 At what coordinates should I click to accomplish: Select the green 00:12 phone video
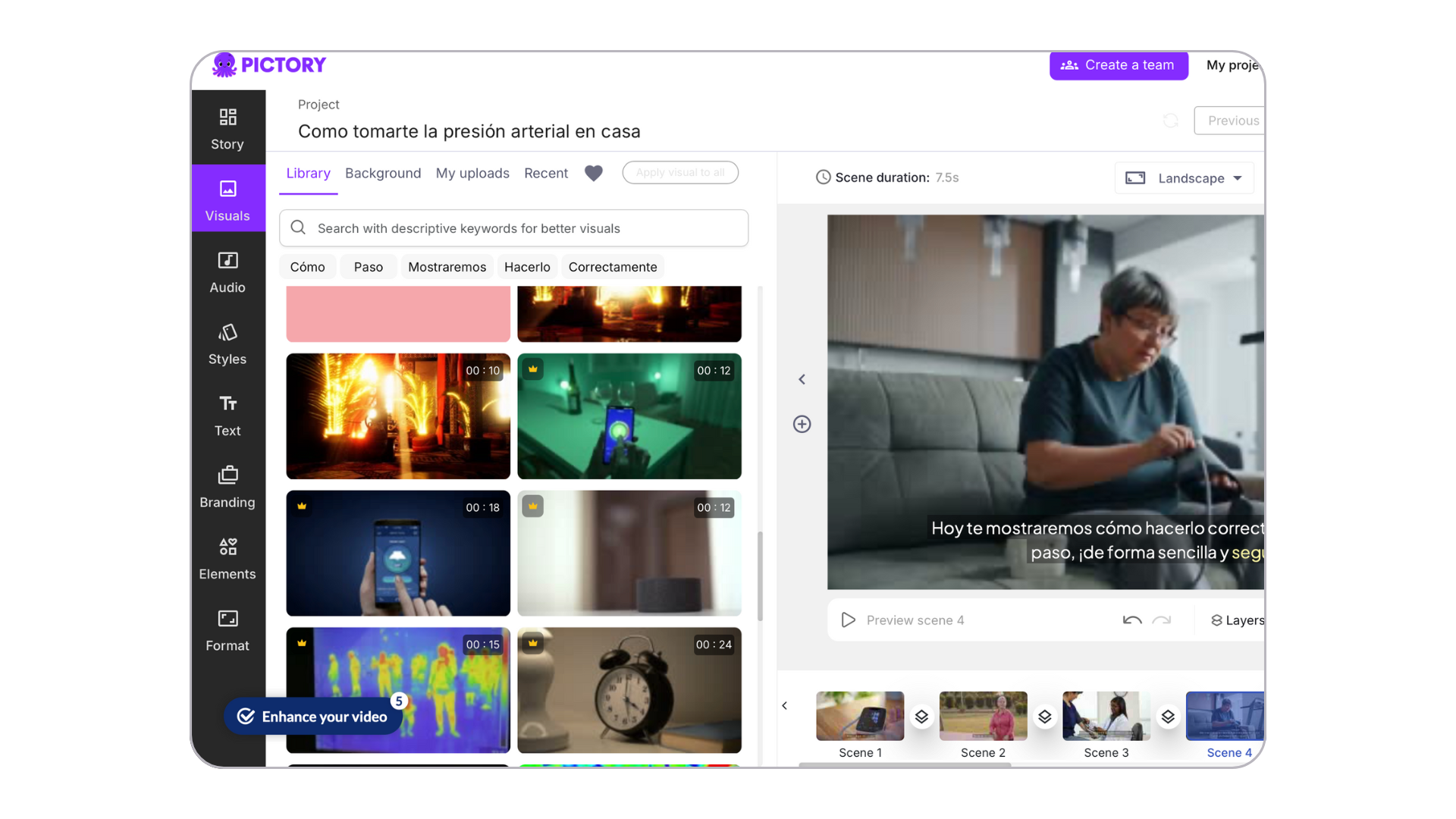point(629,416)
